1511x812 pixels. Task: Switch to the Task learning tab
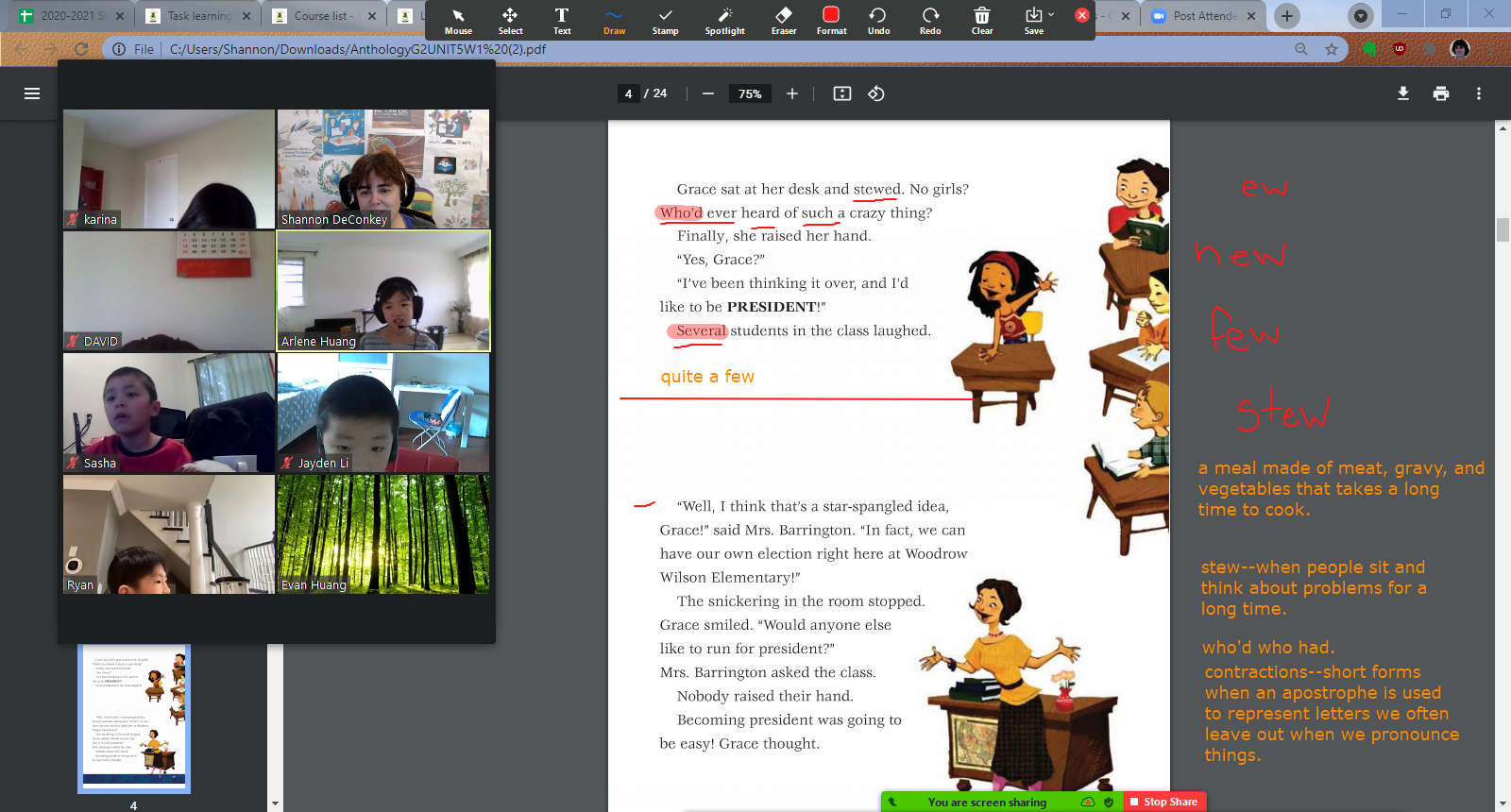(x=198, y=16)
